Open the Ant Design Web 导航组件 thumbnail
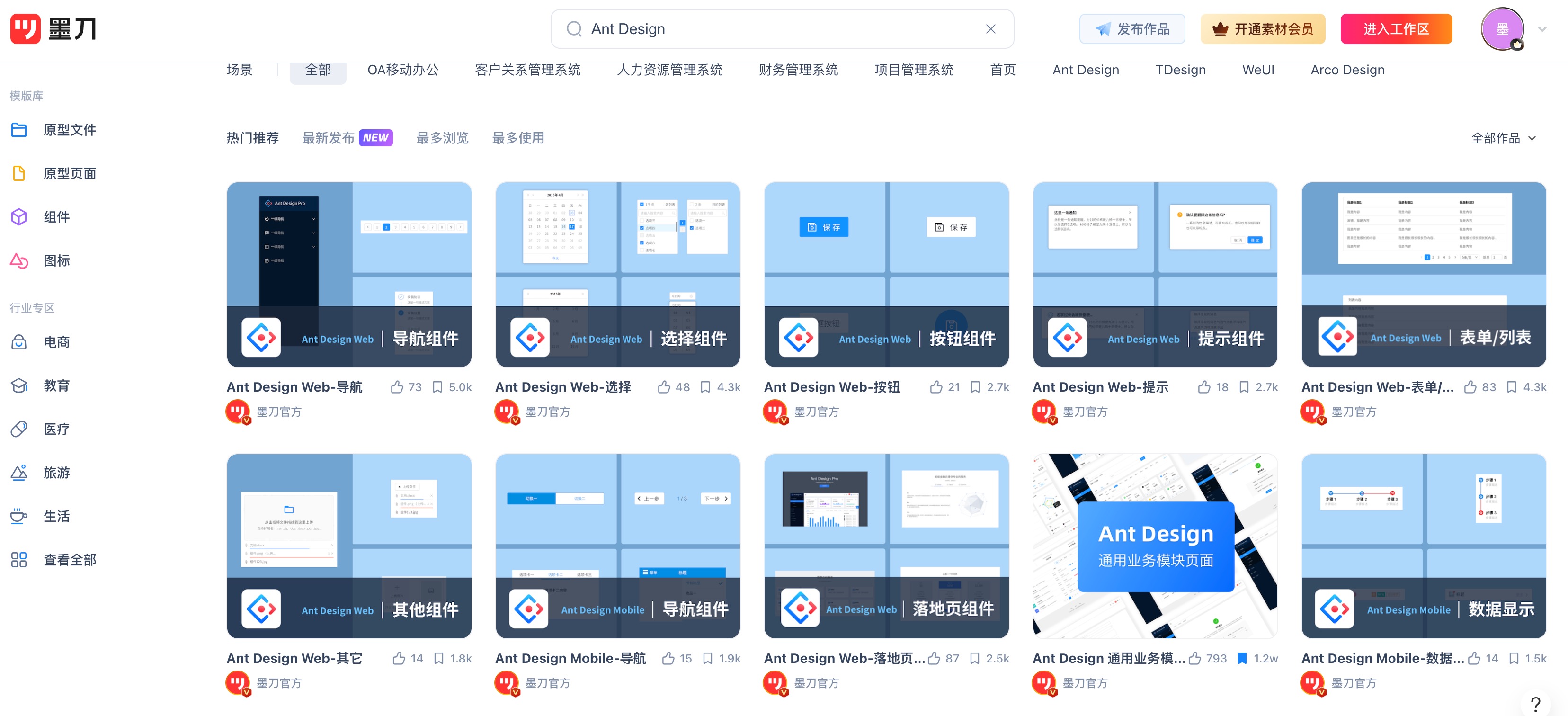Viewport: 1568px width, 716px height. coord(349,275)
